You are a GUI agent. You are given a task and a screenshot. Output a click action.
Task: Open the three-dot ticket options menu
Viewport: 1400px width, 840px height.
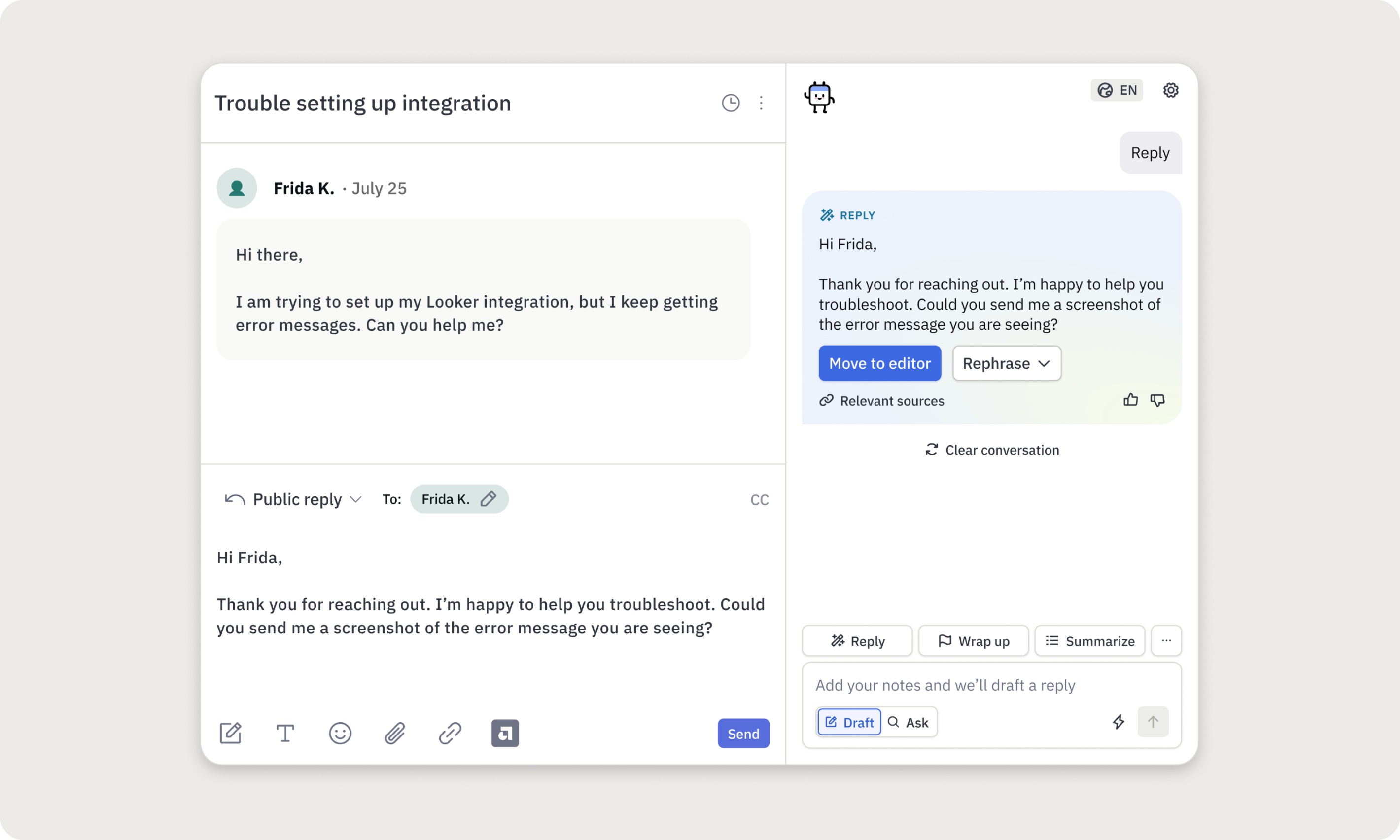tap(761, 103)
